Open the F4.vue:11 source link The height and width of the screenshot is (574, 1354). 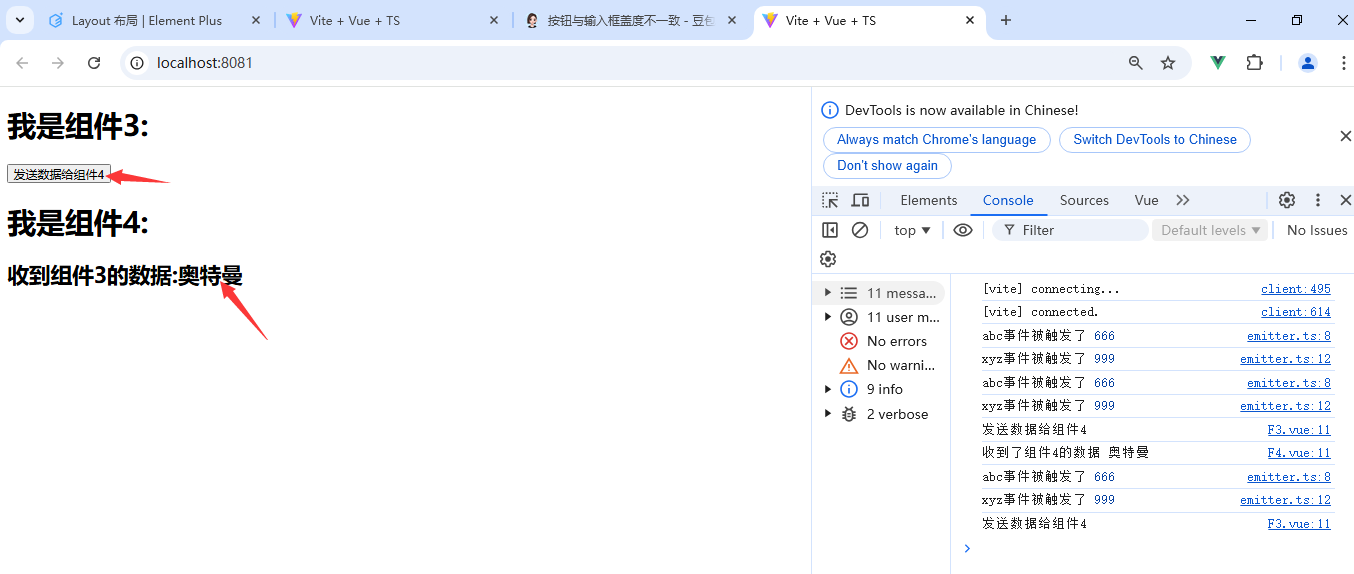tap(1299, 453)
